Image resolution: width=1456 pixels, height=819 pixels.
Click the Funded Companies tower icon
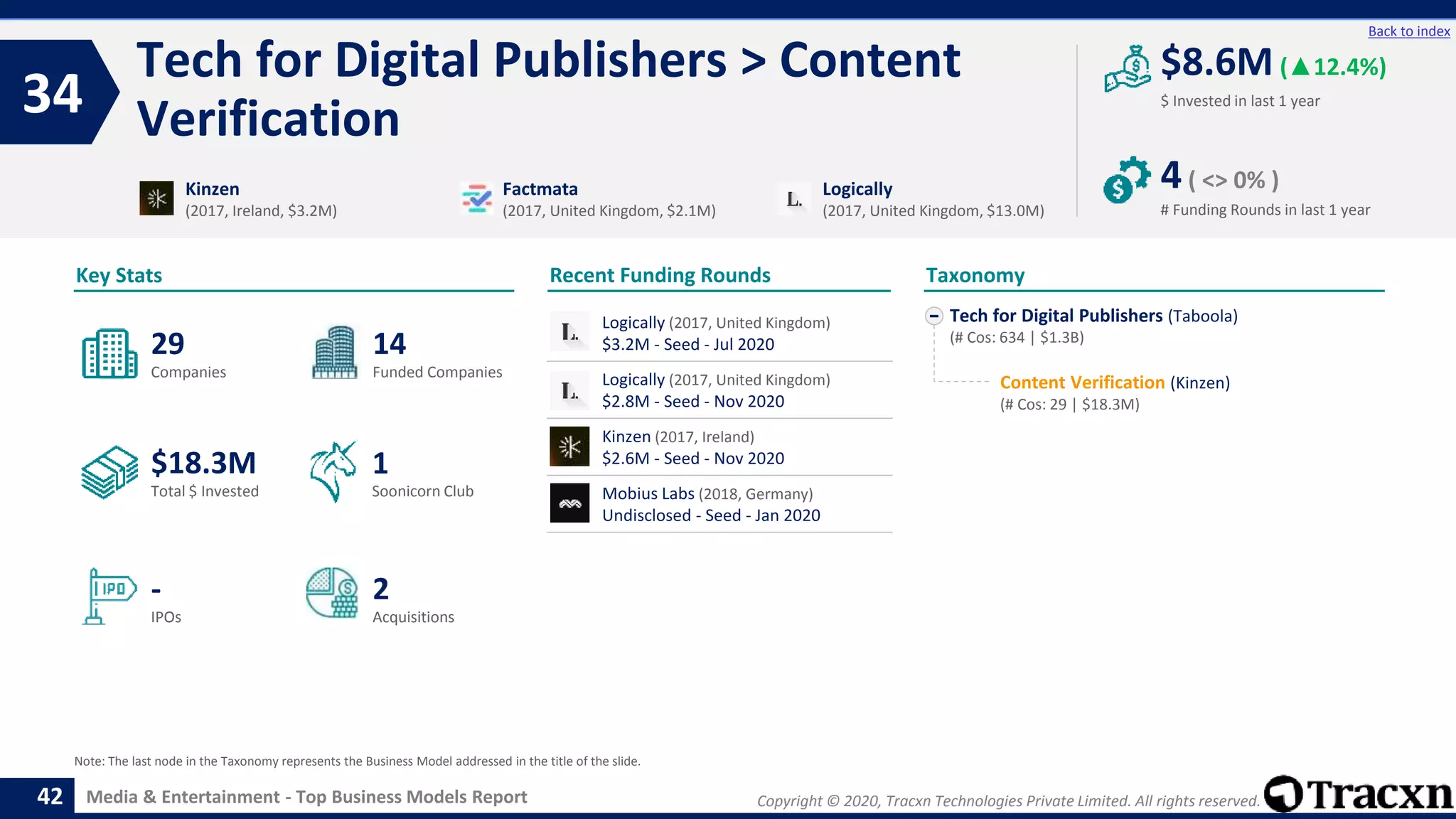(334, 352)
